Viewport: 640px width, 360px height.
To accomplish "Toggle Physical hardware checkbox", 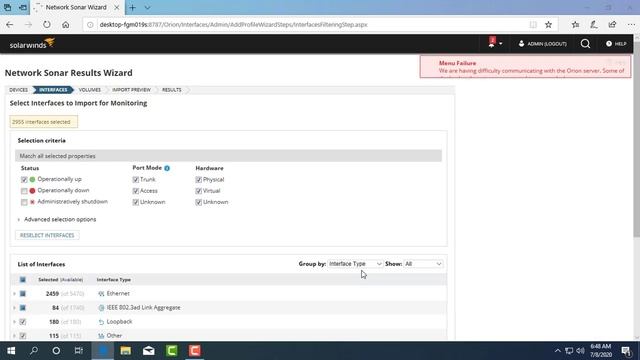I will pos(198,180).
